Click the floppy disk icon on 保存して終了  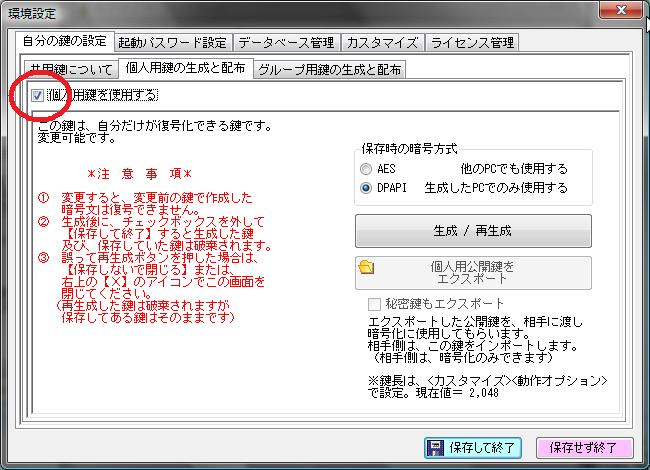click(x=435, y=448)
